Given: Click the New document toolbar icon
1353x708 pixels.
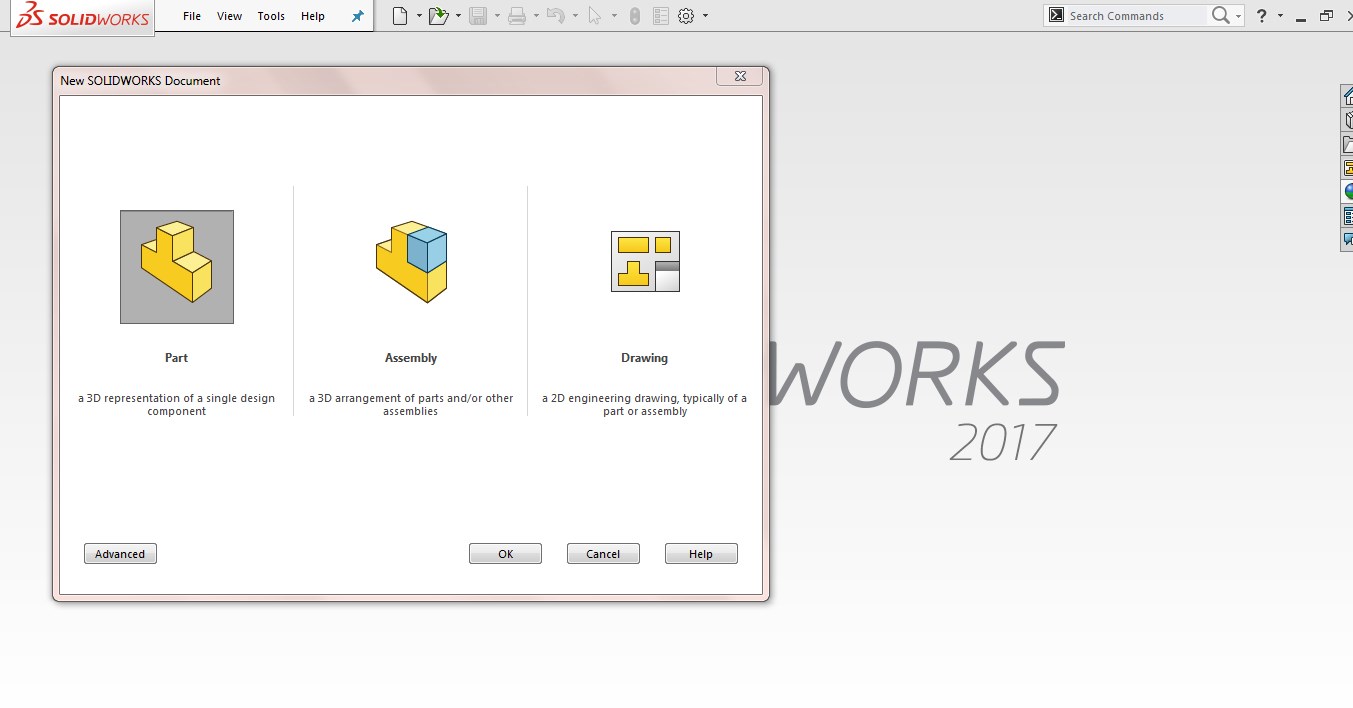Looking at the screenshot, I should point(400,16).
